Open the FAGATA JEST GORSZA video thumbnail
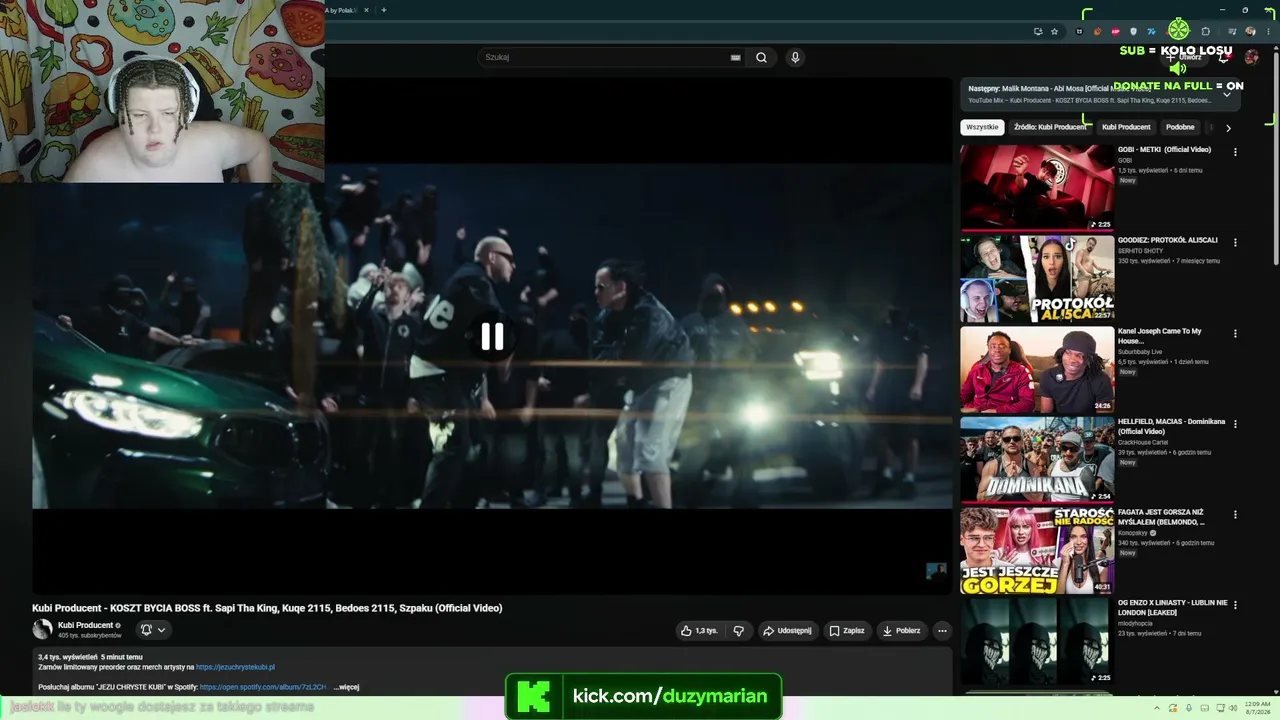Image resolution: width=1280 pixels, height=720 pixels. (1037, 551)
